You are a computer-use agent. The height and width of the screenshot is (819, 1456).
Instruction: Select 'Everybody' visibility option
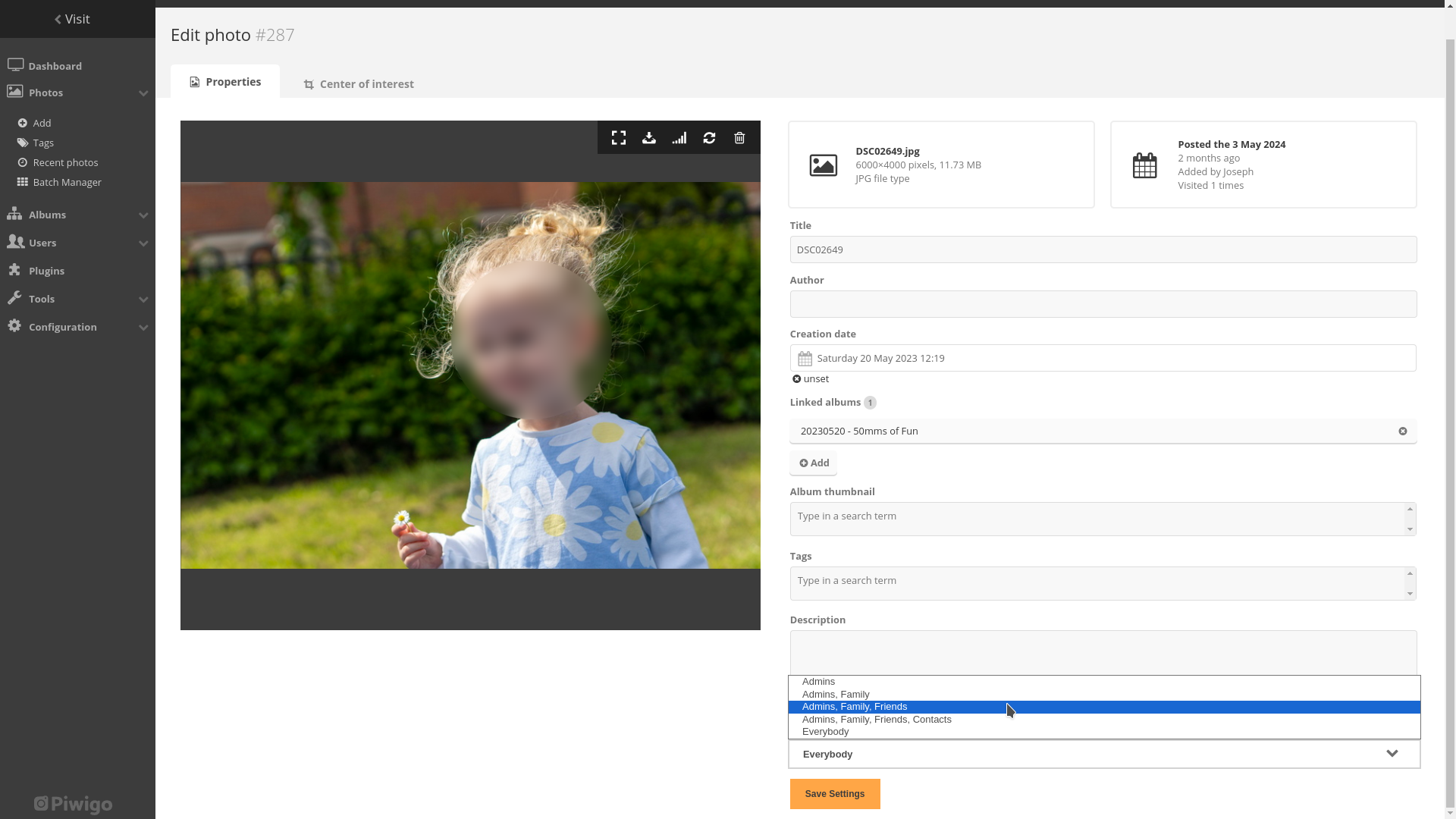click(825, 731)
